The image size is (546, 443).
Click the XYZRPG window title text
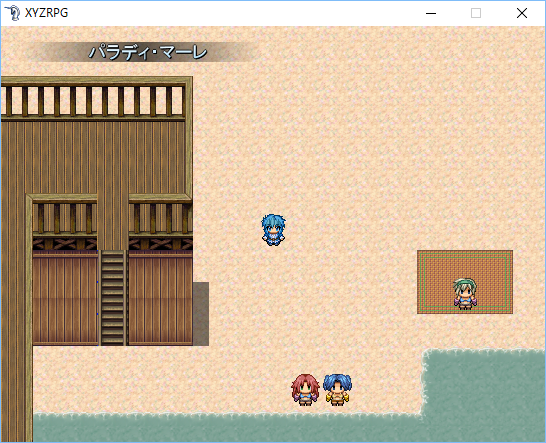point(46,13)
